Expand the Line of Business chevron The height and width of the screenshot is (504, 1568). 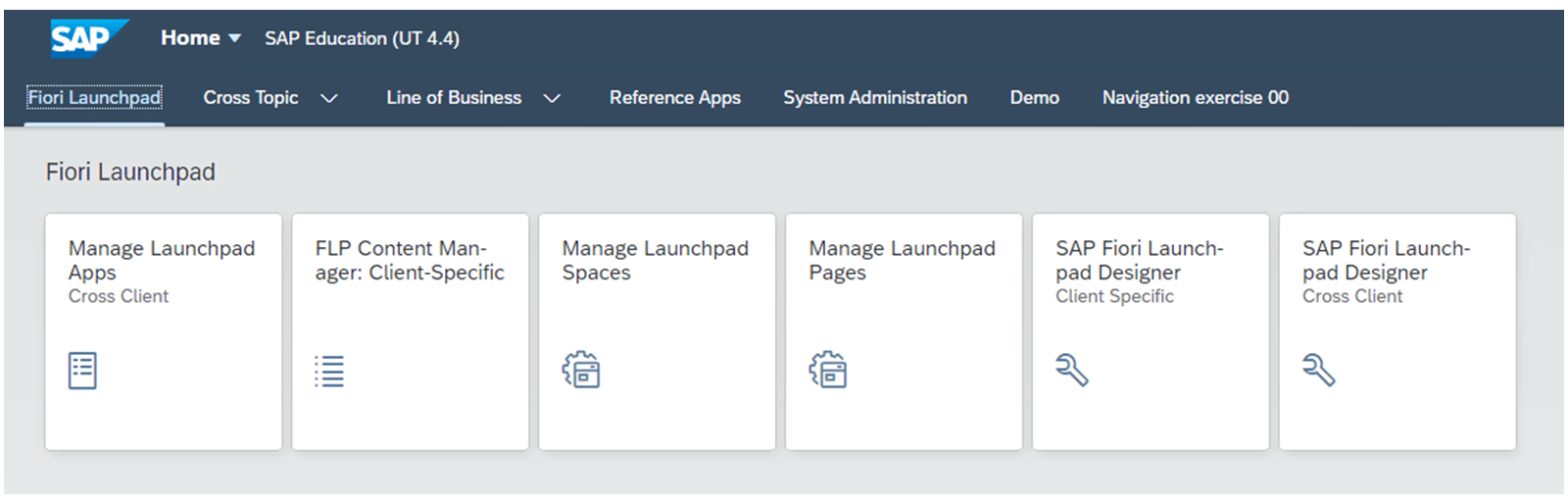click(552, 98)
